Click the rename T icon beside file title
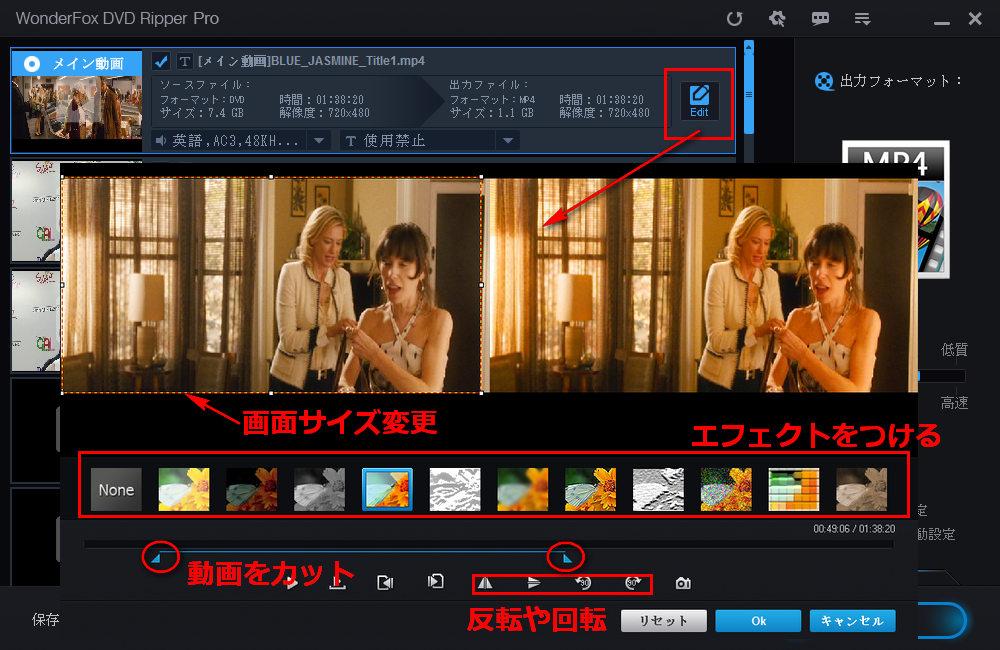1000x650 pixels. pyautogui.click(x=184, y=61)
